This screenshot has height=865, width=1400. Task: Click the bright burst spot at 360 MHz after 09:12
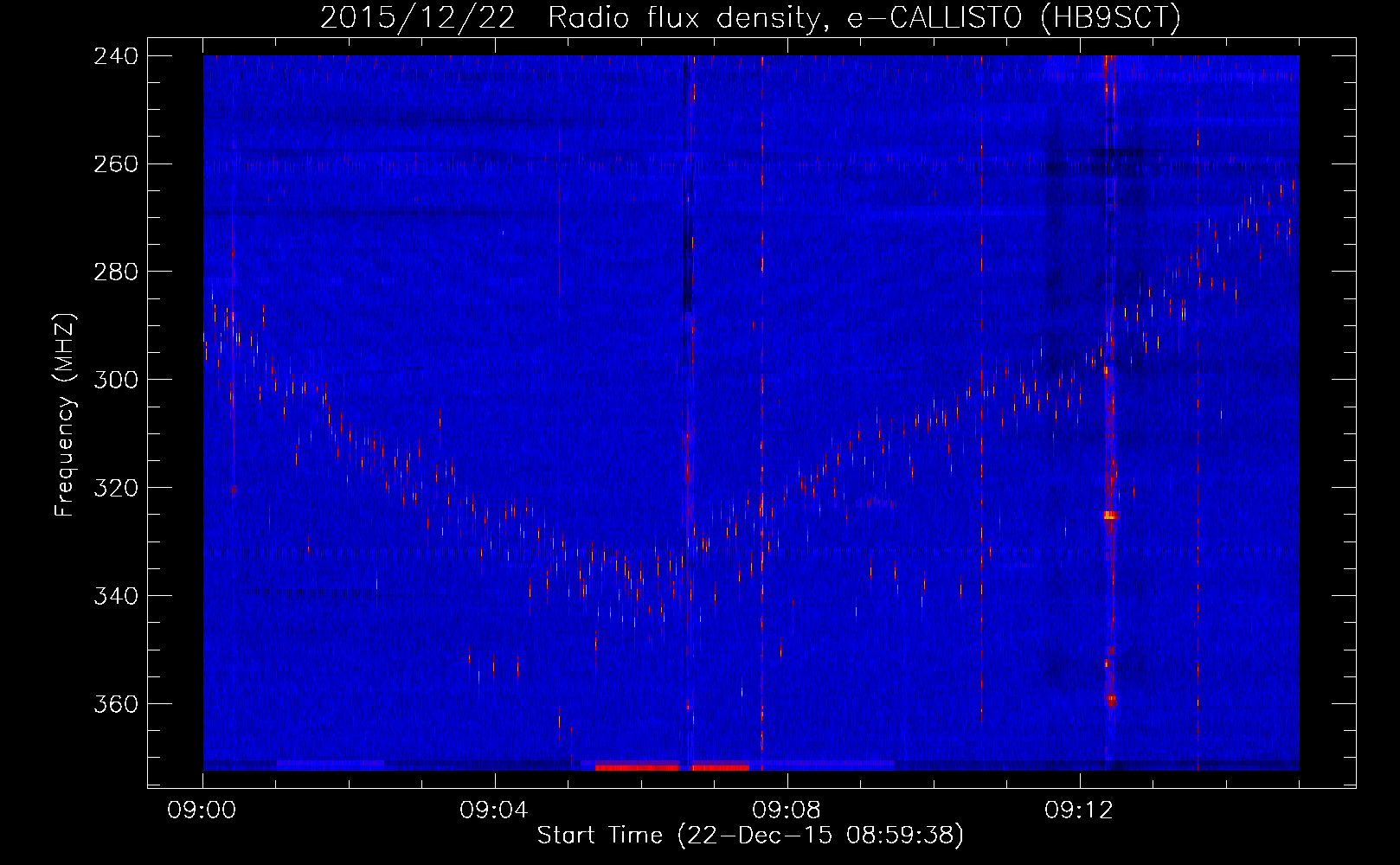click(x=1111, y=700)
